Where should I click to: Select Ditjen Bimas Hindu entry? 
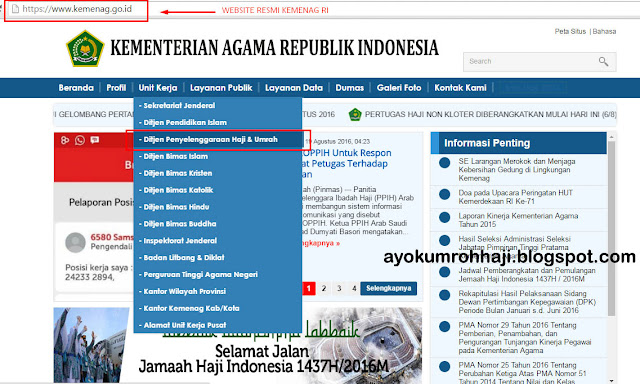[218, 207]
